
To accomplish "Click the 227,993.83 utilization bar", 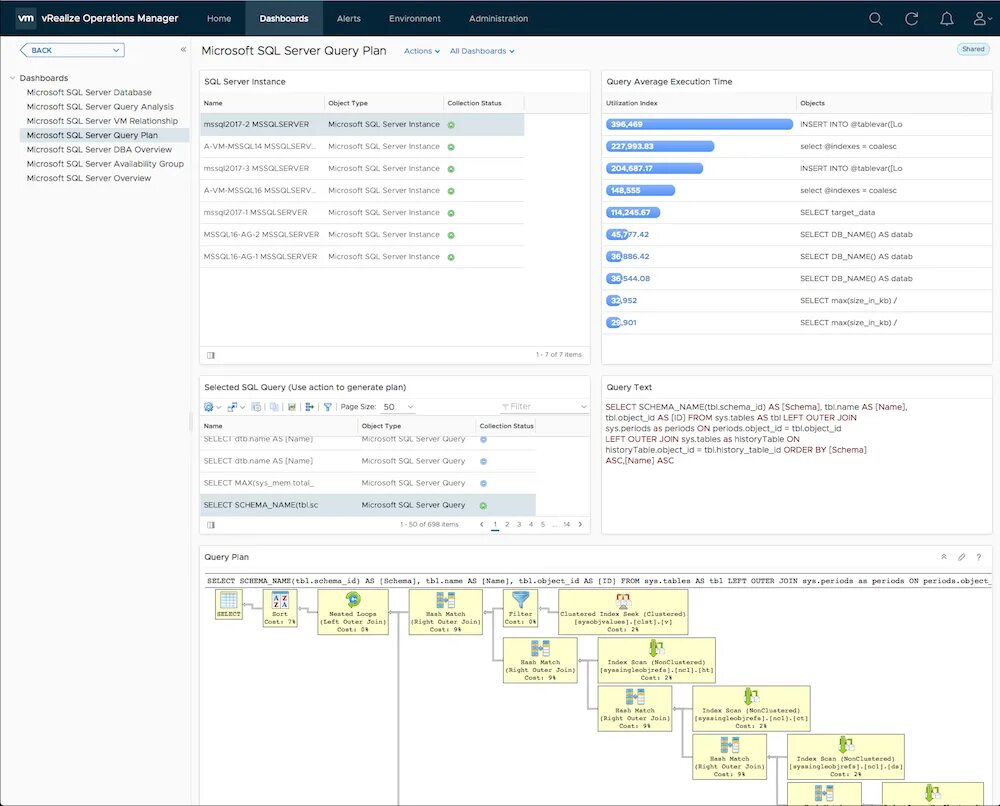I will click(660, 146).
